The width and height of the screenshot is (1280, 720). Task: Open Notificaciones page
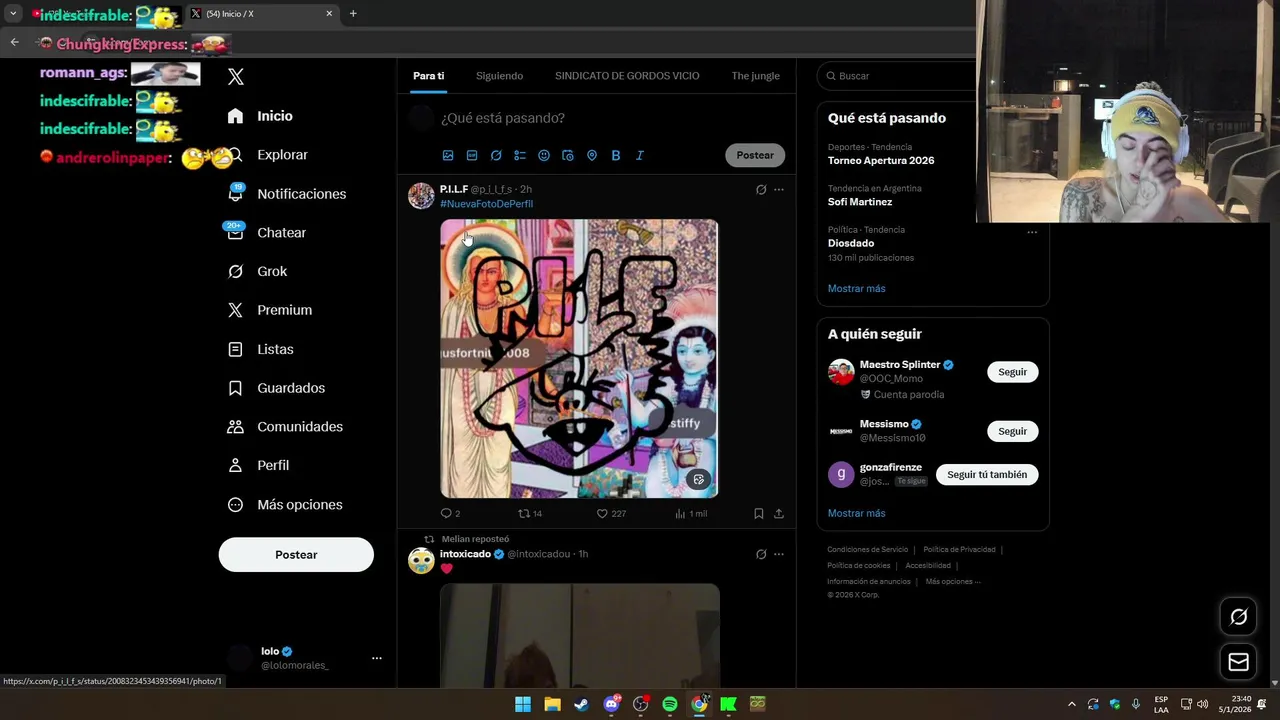286,194
